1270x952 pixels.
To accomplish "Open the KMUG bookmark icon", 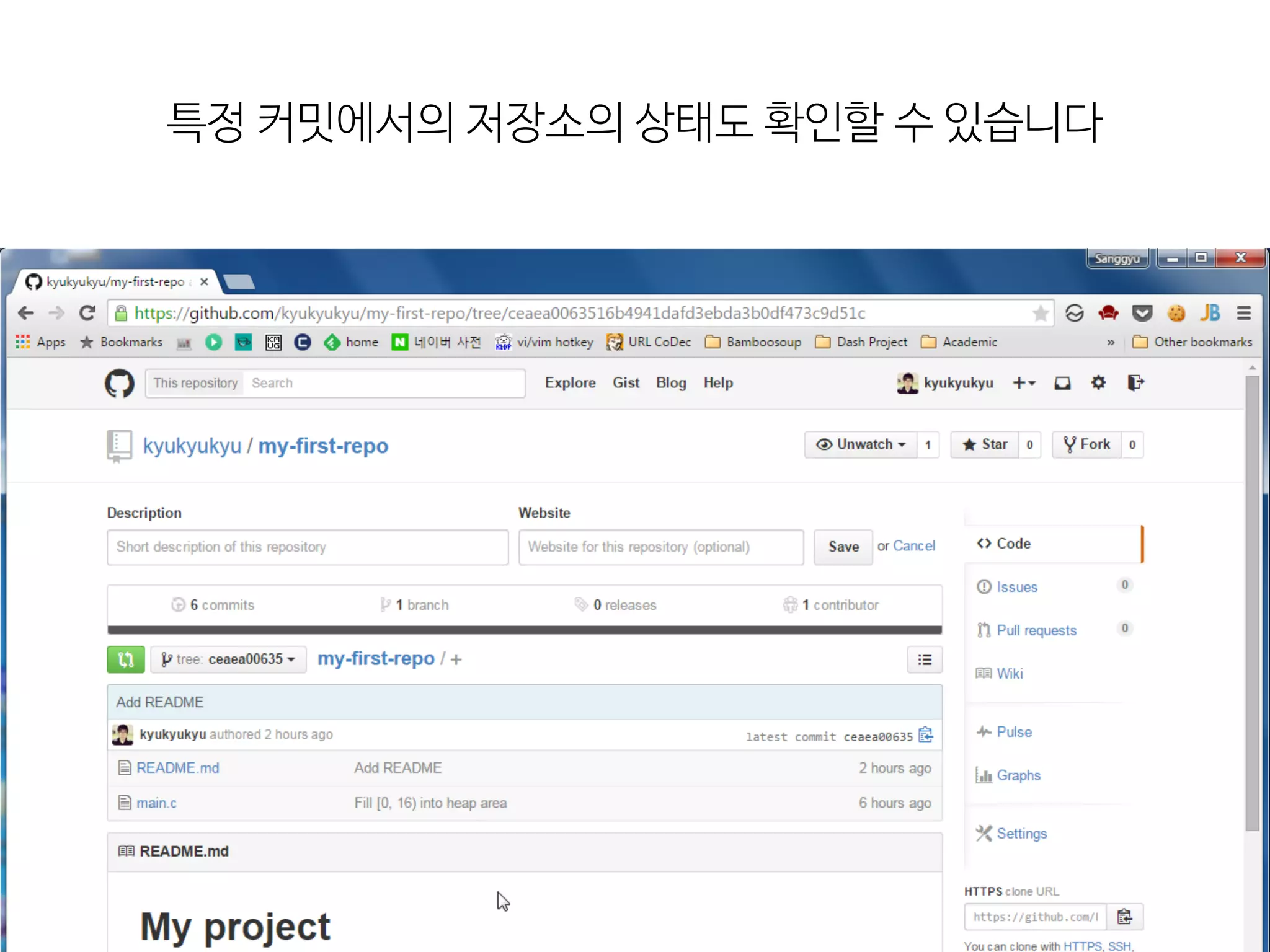I will [273, 342].
